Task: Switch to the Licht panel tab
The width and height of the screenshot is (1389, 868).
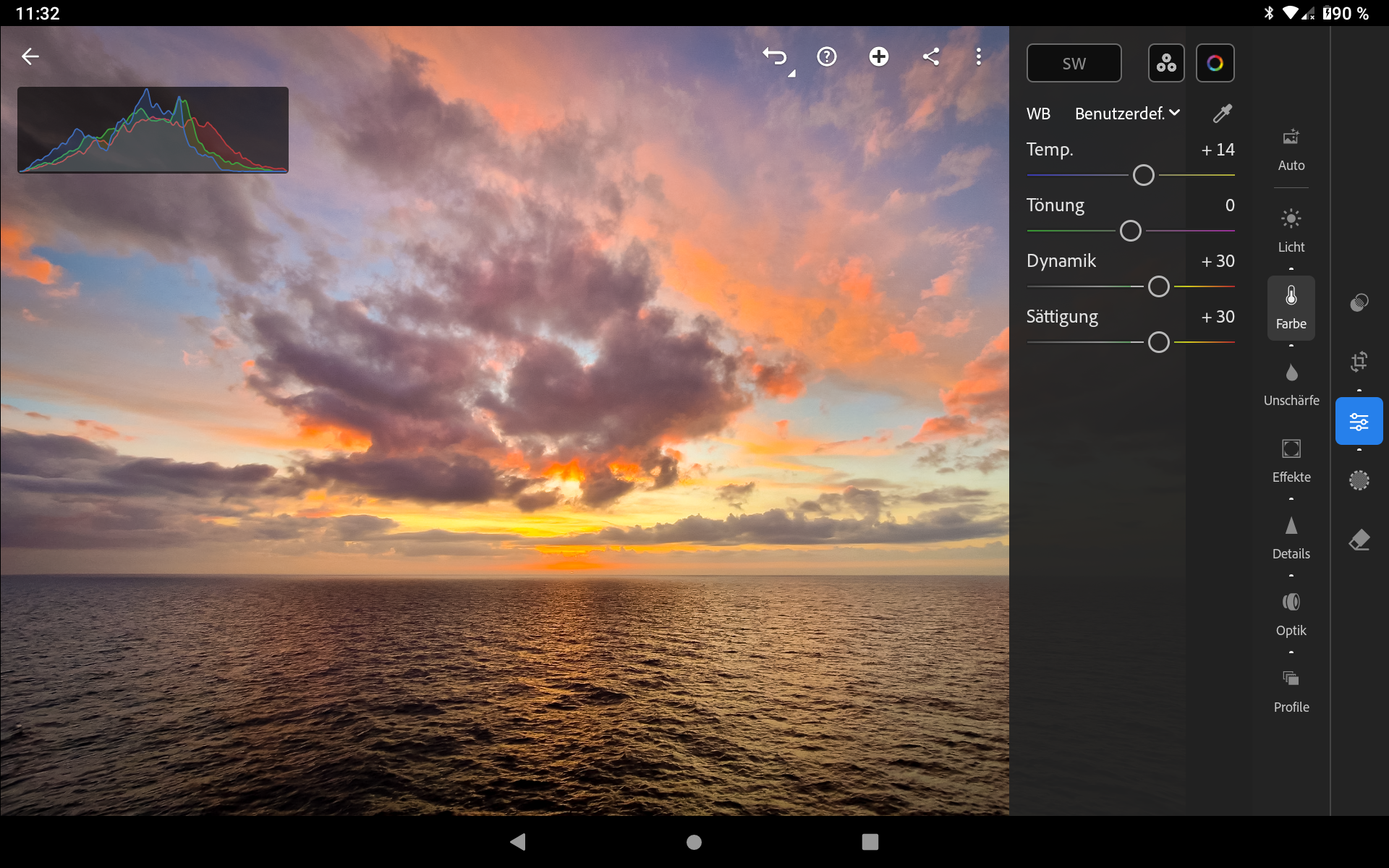Action: [x=1291, y=230]
